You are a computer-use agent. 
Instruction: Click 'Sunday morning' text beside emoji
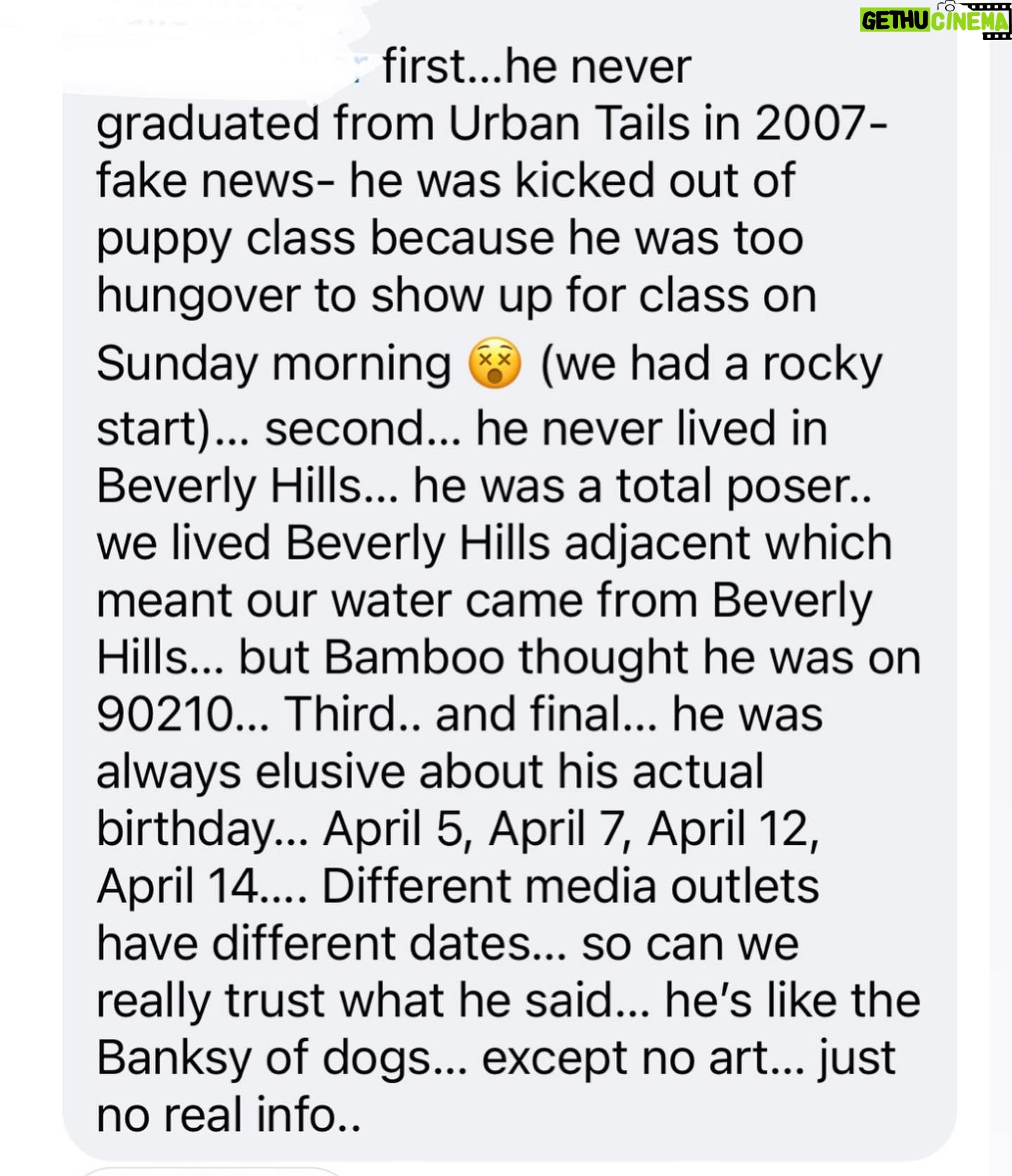pyautogui.click(x=273, y=365)
